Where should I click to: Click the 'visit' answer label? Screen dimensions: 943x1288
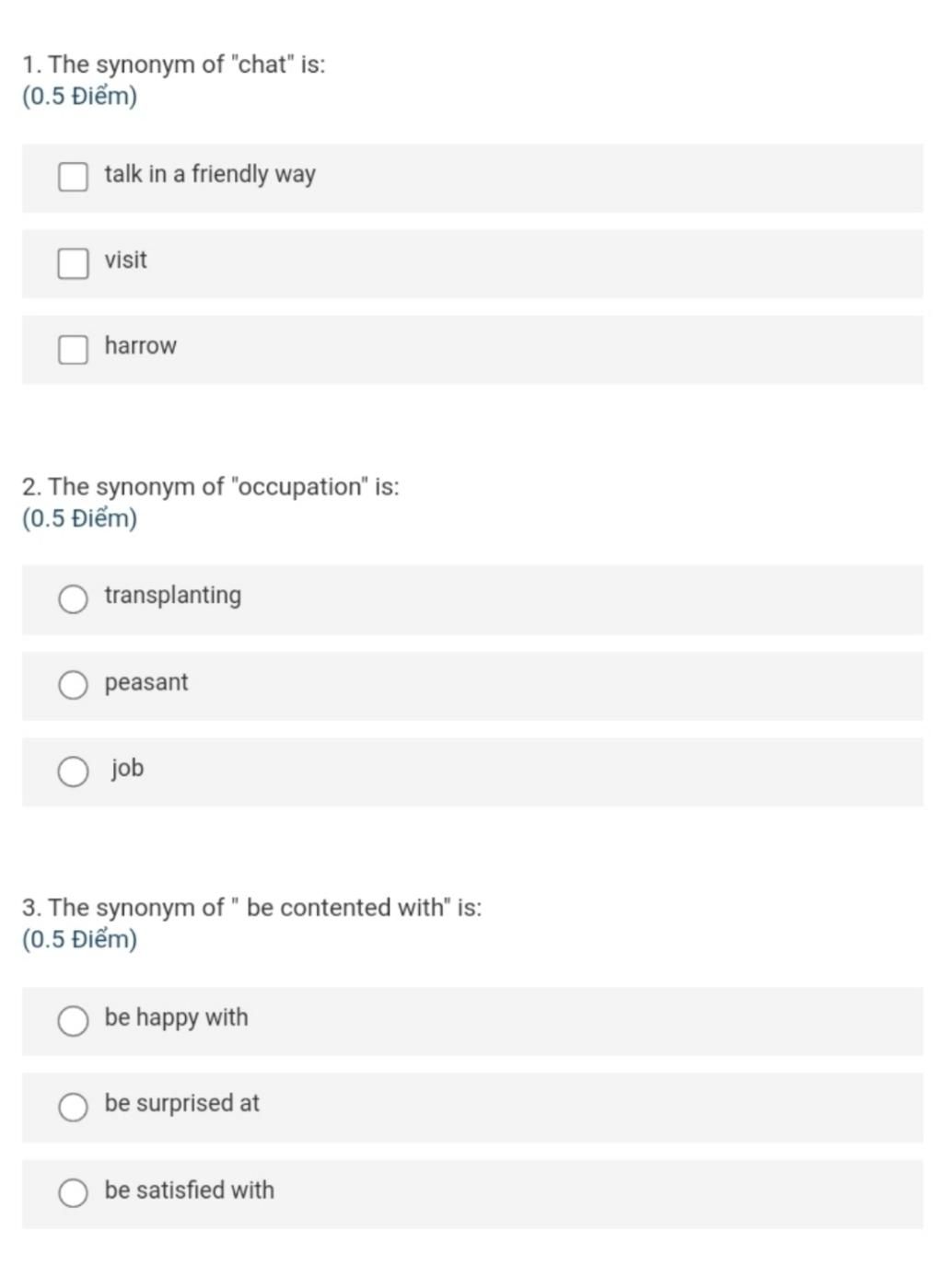125,260
